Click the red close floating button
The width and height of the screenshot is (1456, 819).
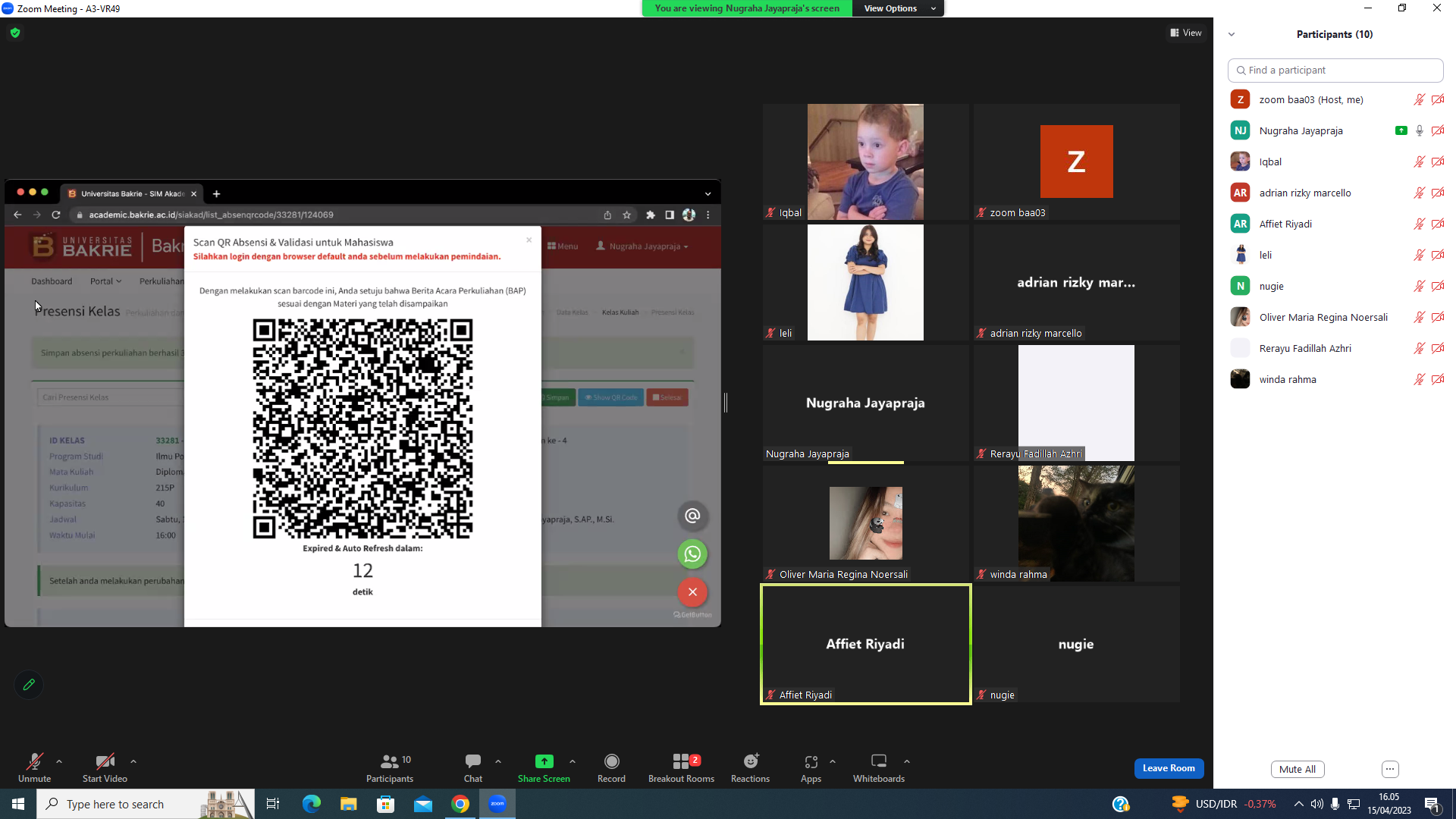pyautogui.click(x=692, y=592)
